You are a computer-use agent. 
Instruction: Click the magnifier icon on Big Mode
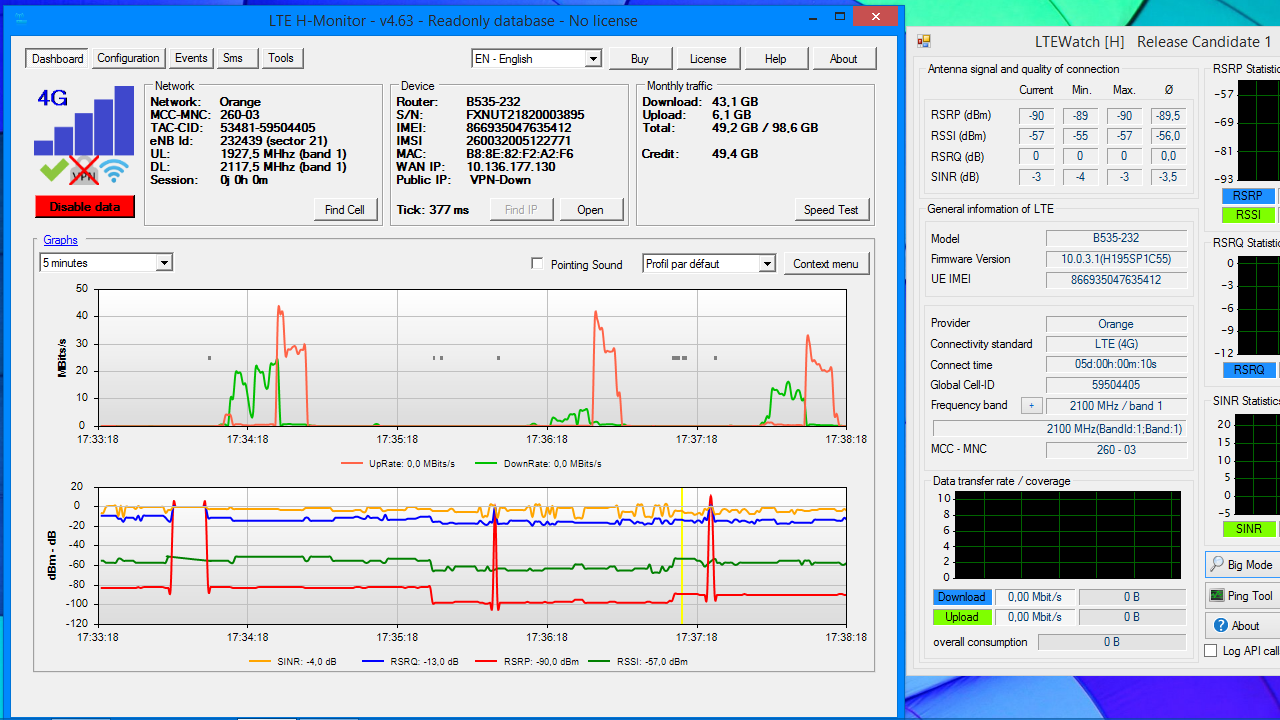point(1217,564)
